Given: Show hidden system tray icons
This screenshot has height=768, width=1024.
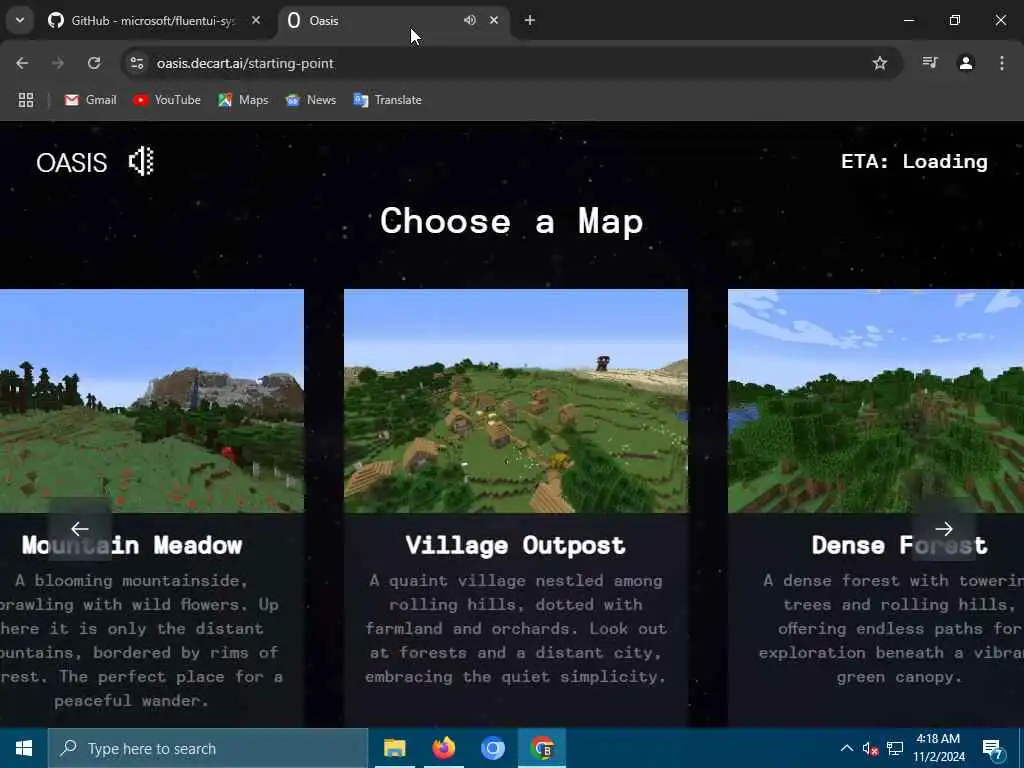Looking at the screenshot, I should coord(846,748).
